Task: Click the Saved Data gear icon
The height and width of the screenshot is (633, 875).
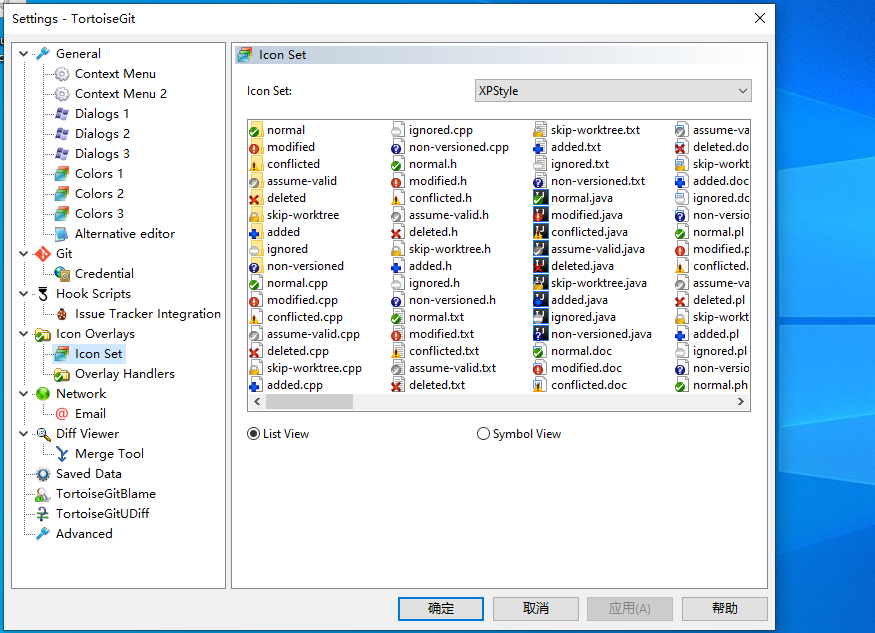Action: point(43,474)
